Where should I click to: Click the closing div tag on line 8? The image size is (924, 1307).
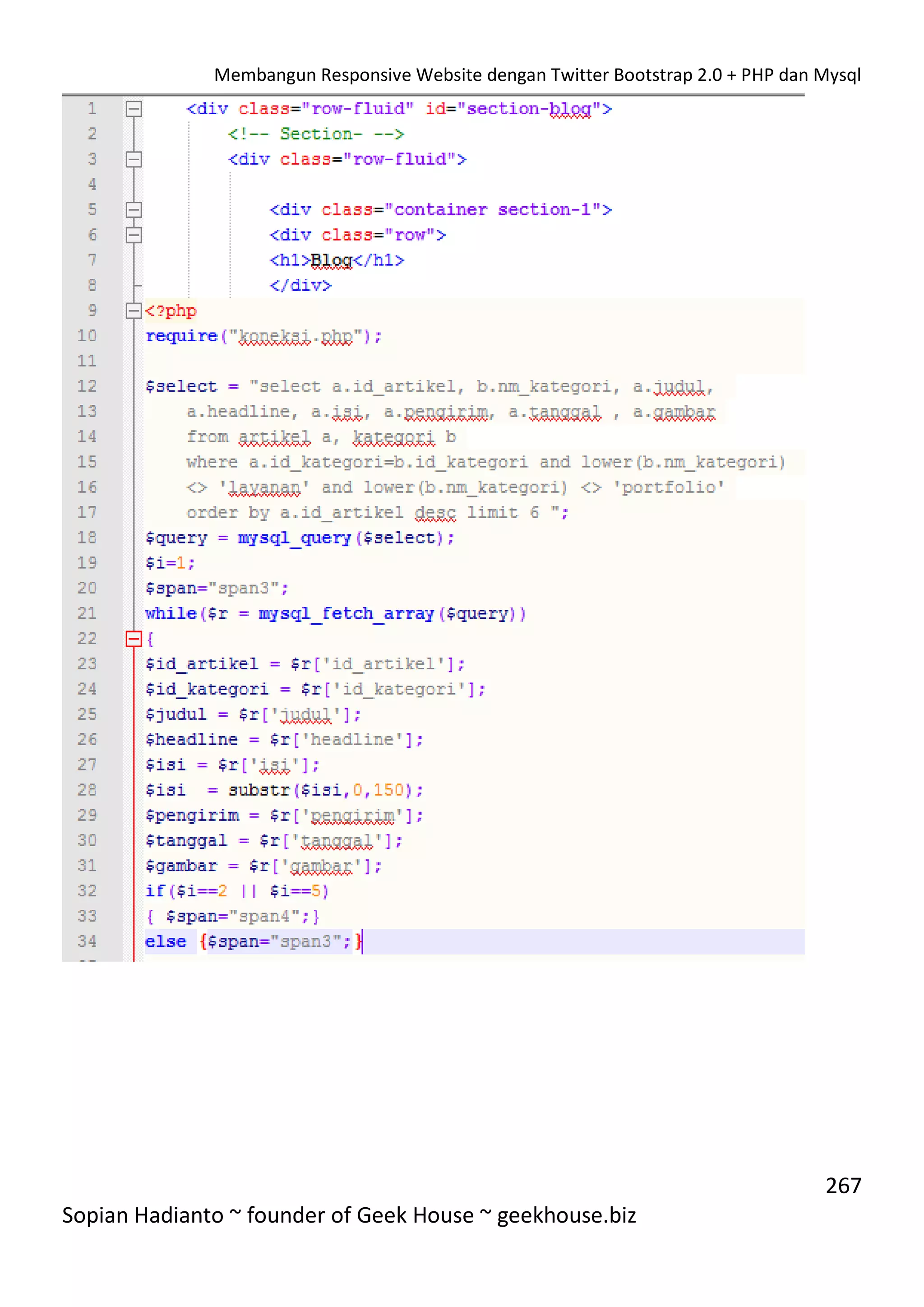300,286
